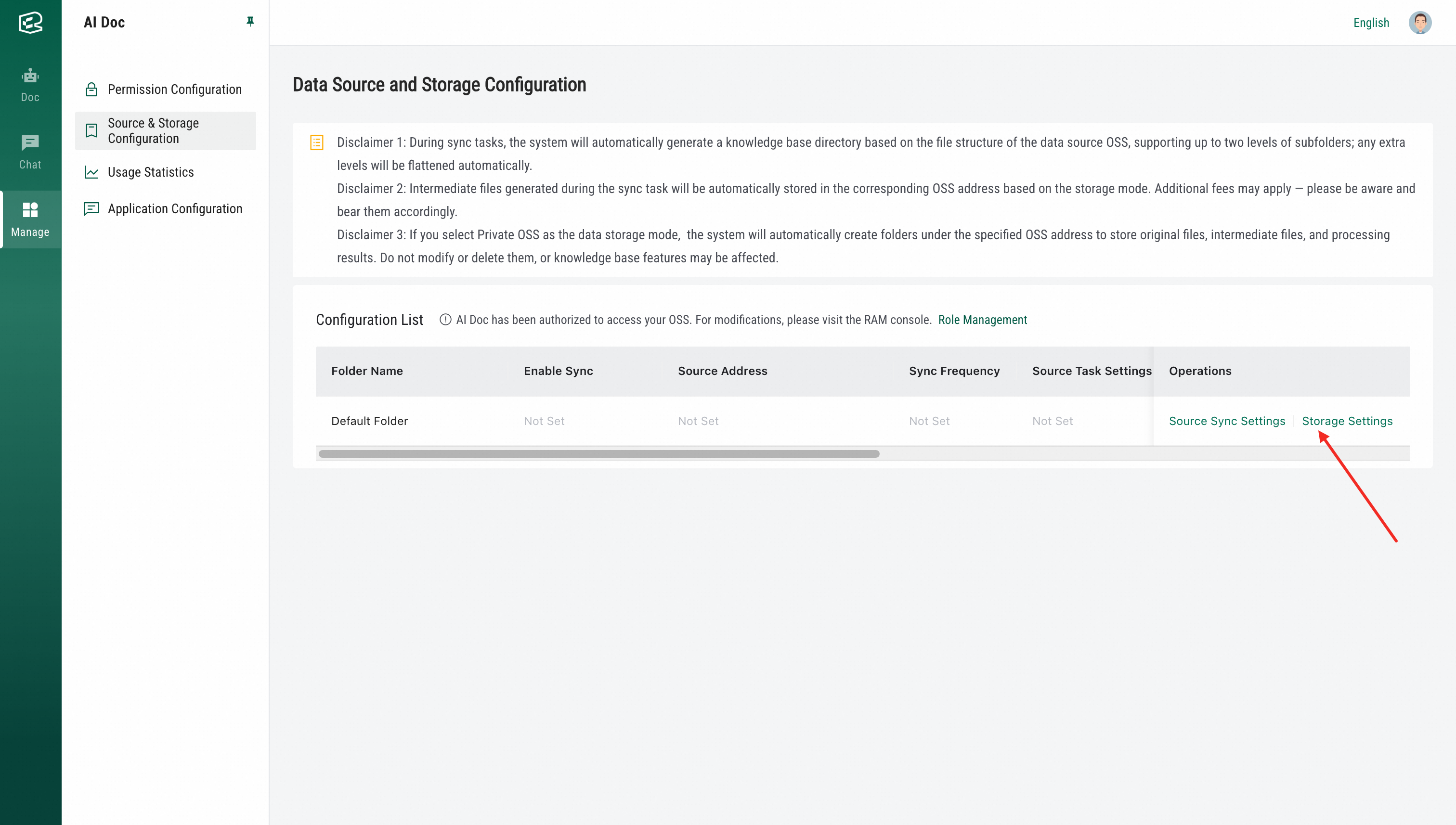The width and height of the screenshot is (1456, 825).
Task: Open the English language selector
Action: tap(1371, 23)
